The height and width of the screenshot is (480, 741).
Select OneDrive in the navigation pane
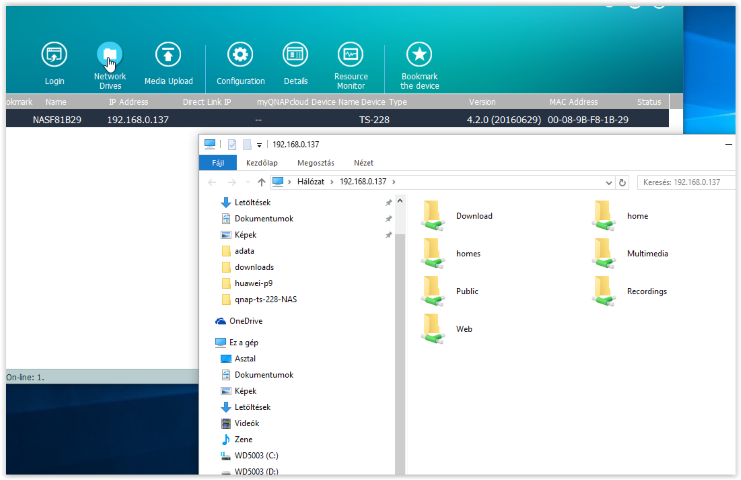point(245,321)
